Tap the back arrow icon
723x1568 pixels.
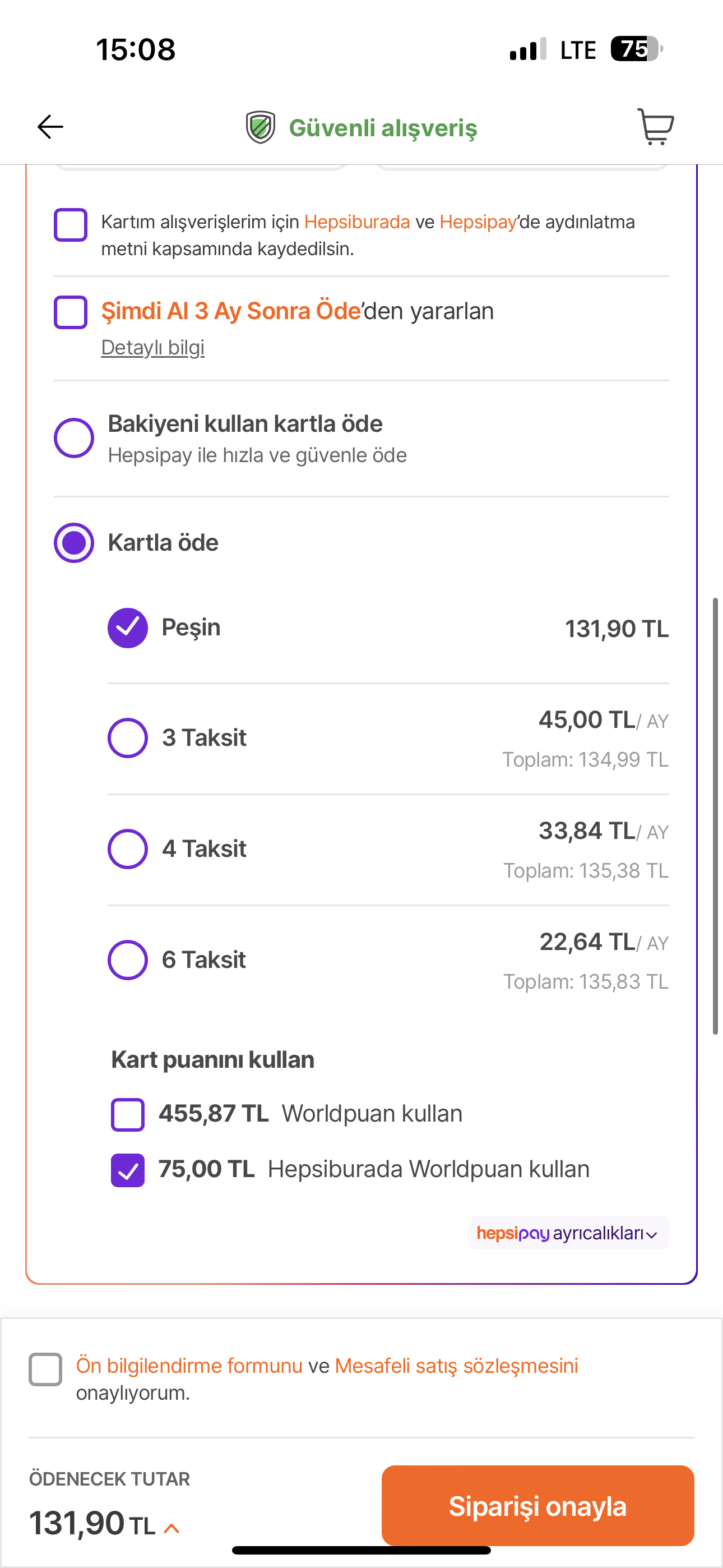point(50,127)
